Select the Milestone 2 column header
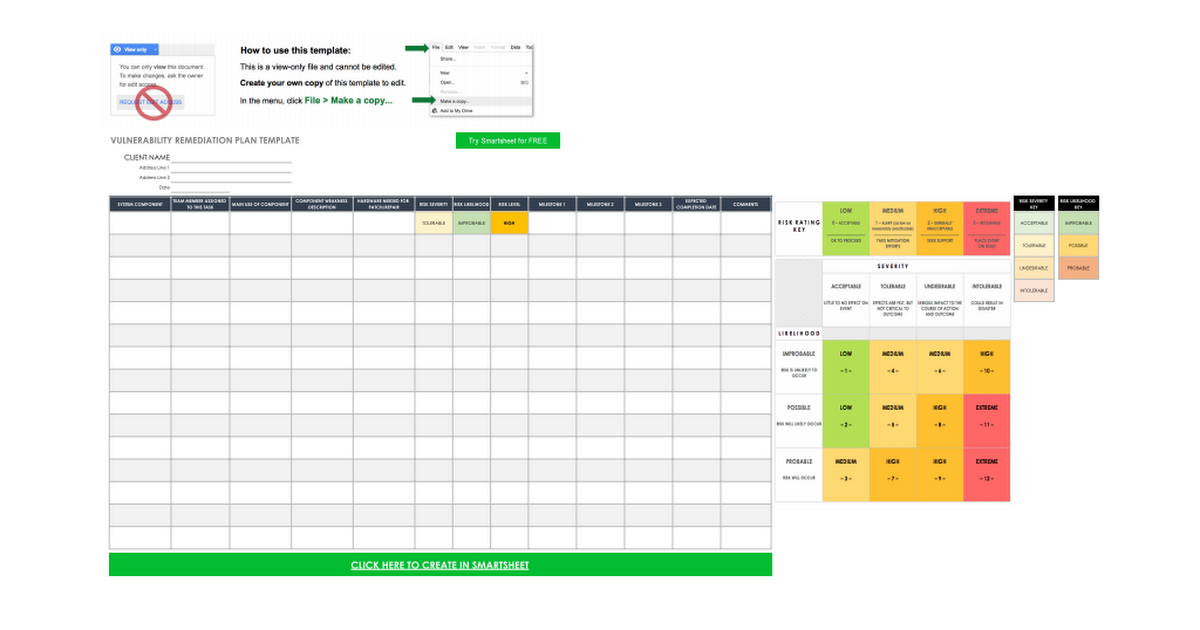 tap(600, 204)
